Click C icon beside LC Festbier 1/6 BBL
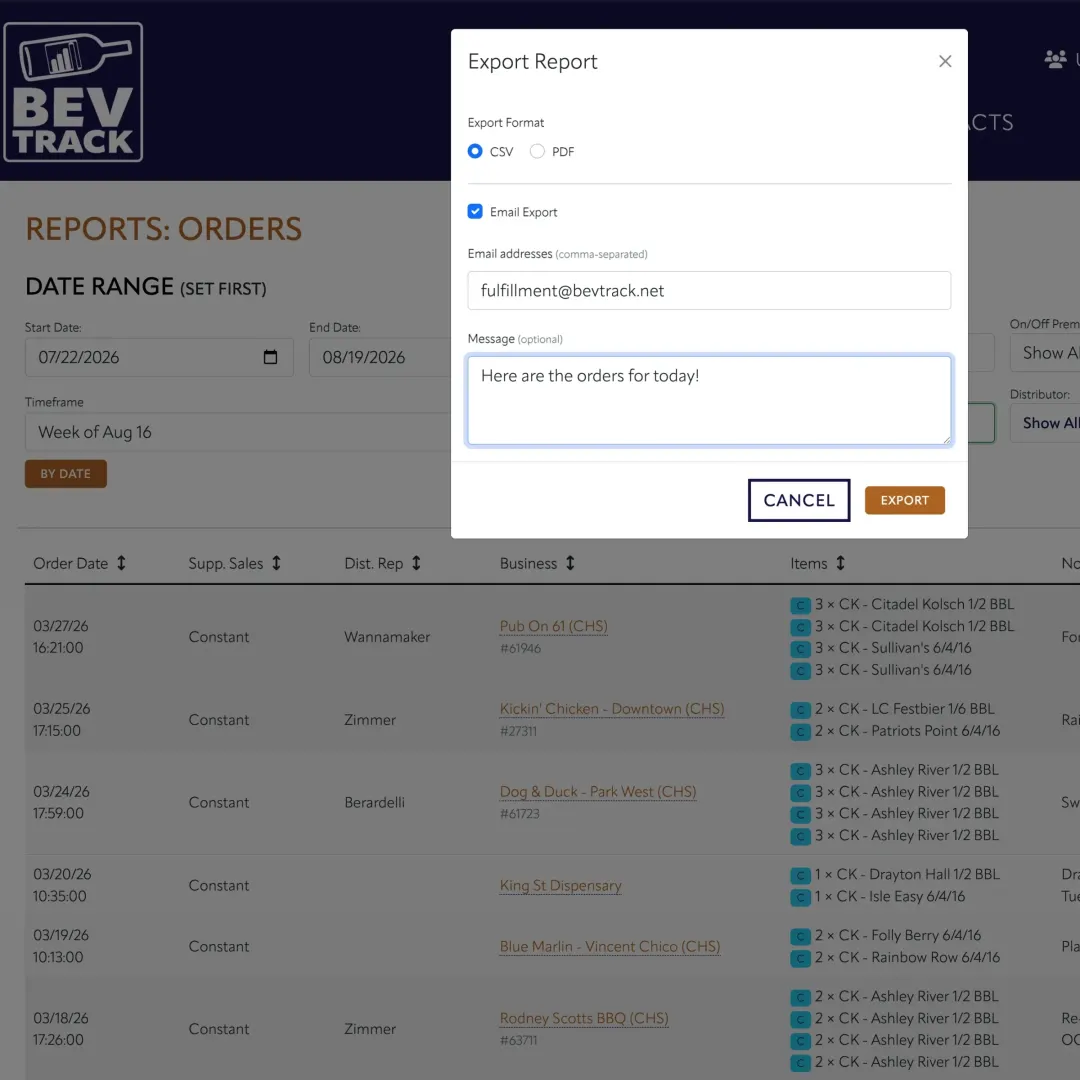 pyautogui.click(x=800, y=710)
